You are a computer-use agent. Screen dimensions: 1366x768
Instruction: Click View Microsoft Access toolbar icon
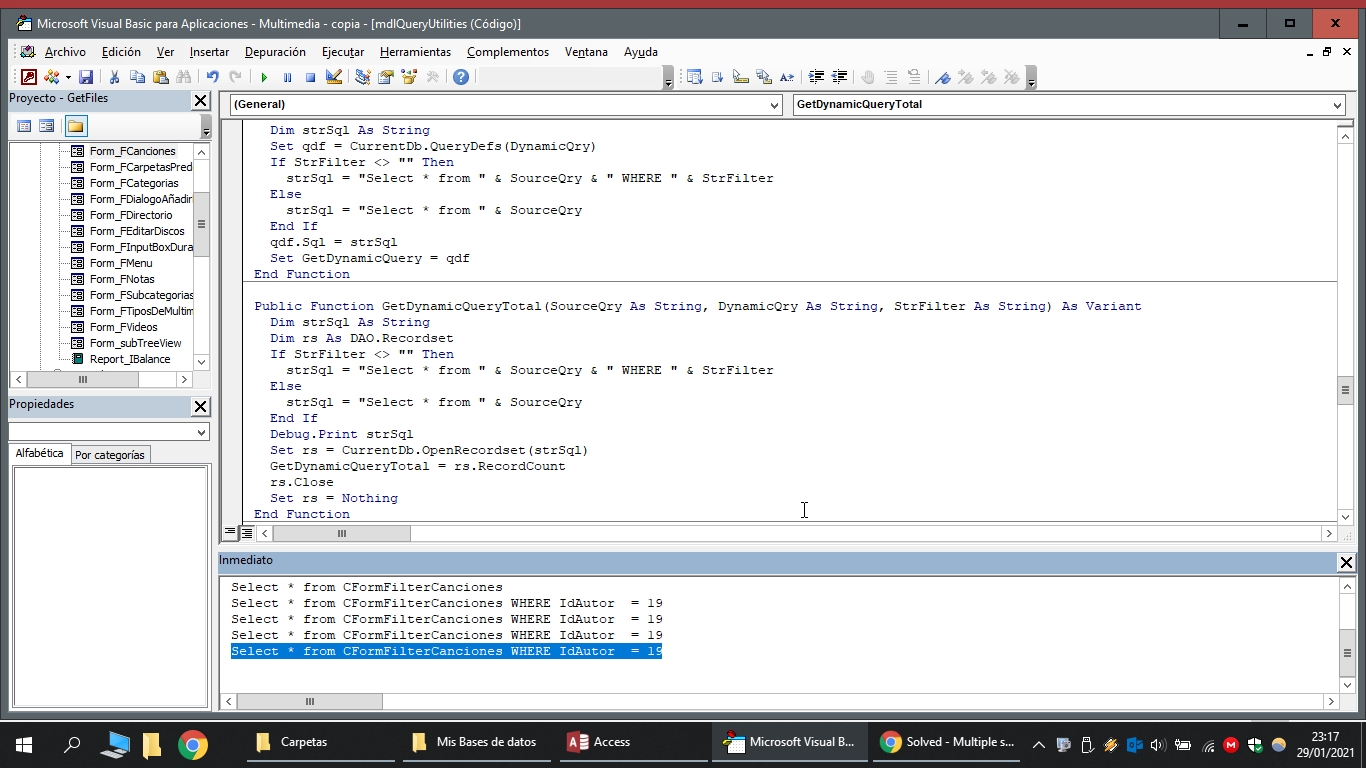(x=29, y=77)
